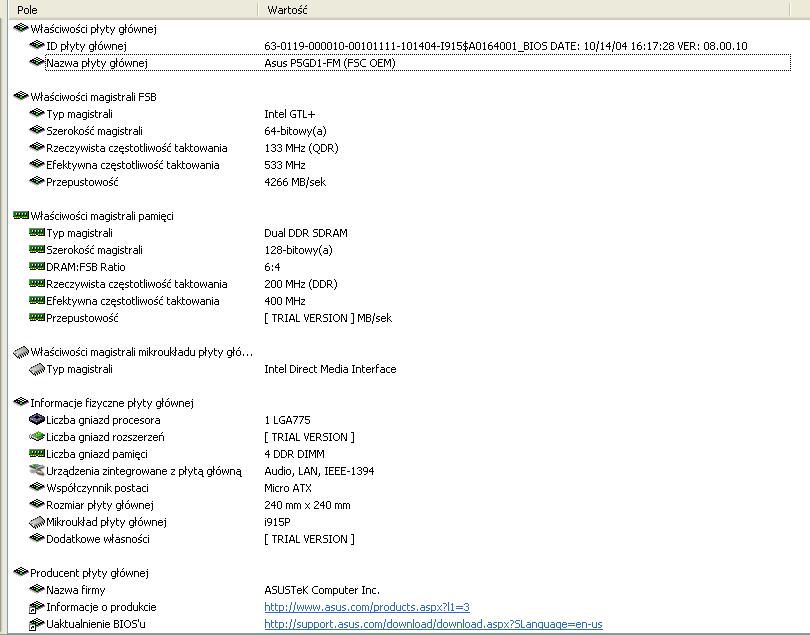
Task: Click the memory icon by 'DRAM:FSB Ratio'
Action: [x=37, y=266]
